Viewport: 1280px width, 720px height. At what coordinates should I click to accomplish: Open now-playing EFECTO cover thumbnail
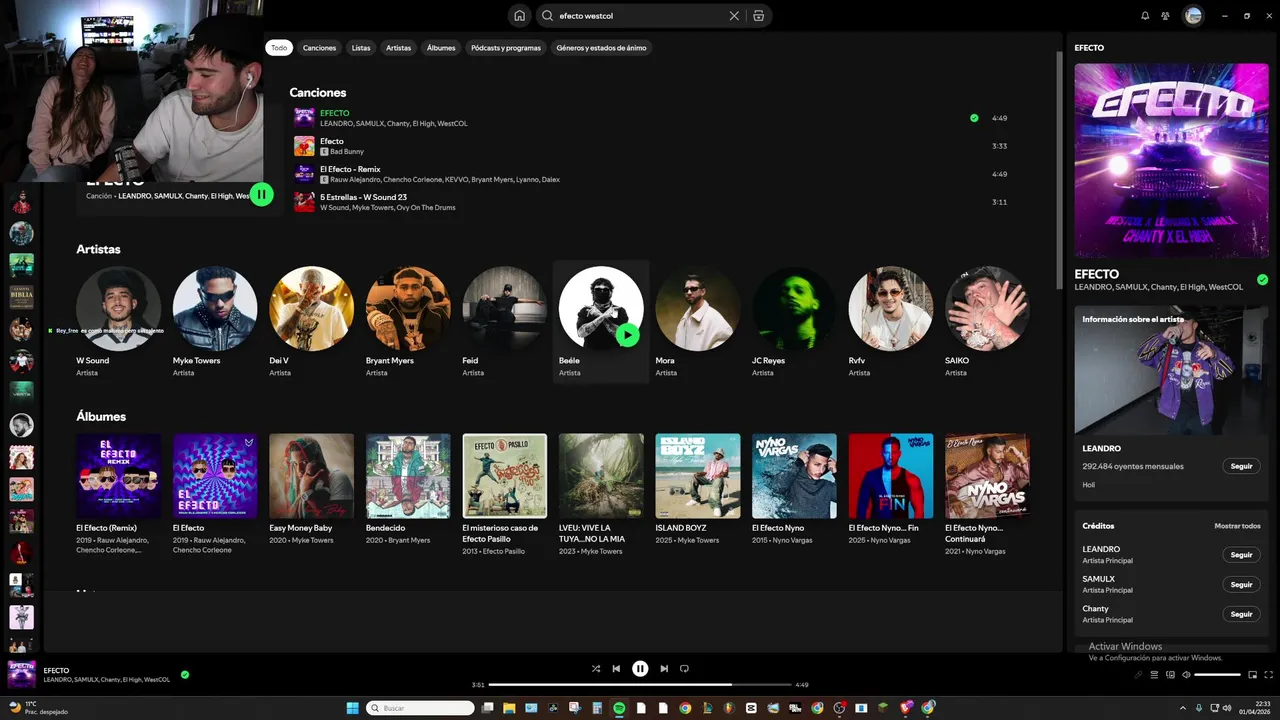(x=22, y=675)
